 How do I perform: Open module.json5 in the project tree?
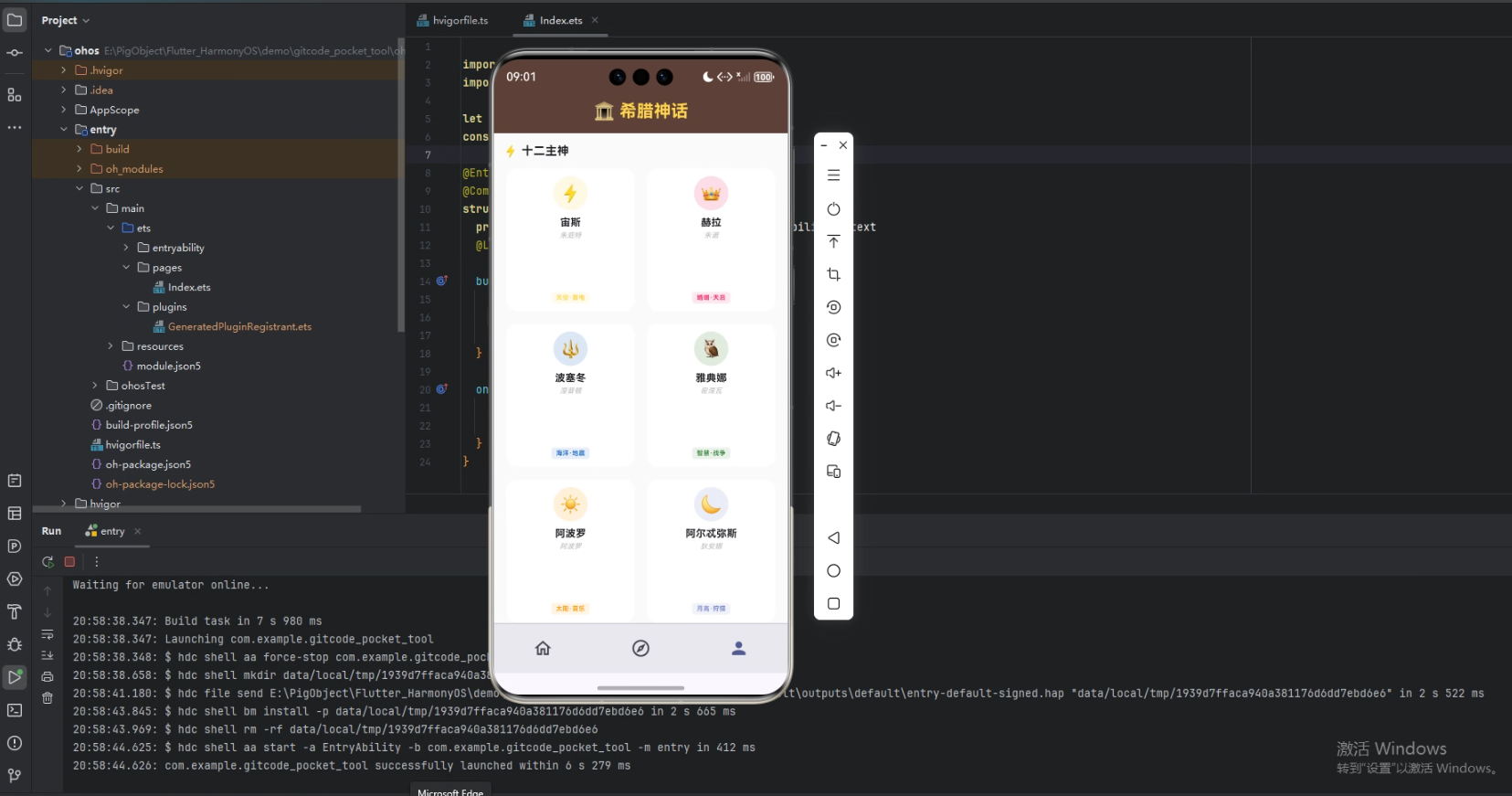[168, 366]
